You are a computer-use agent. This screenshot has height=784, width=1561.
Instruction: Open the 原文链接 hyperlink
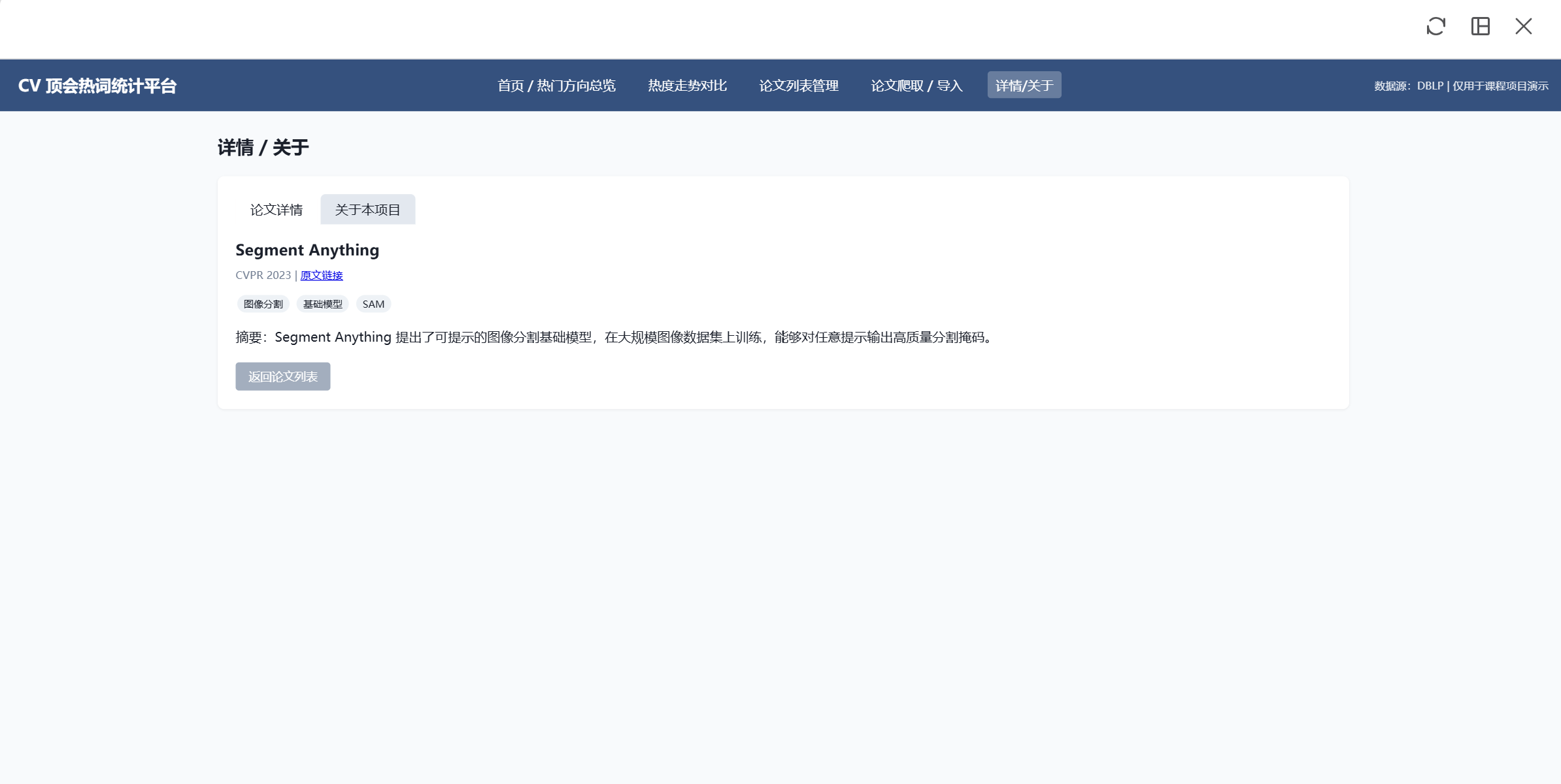322,276
